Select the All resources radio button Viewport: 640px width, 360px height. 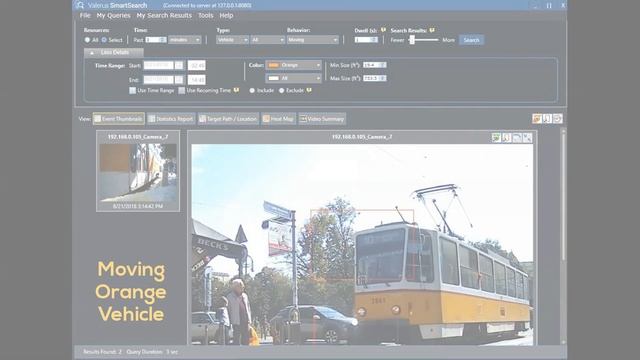coord(87,40)
